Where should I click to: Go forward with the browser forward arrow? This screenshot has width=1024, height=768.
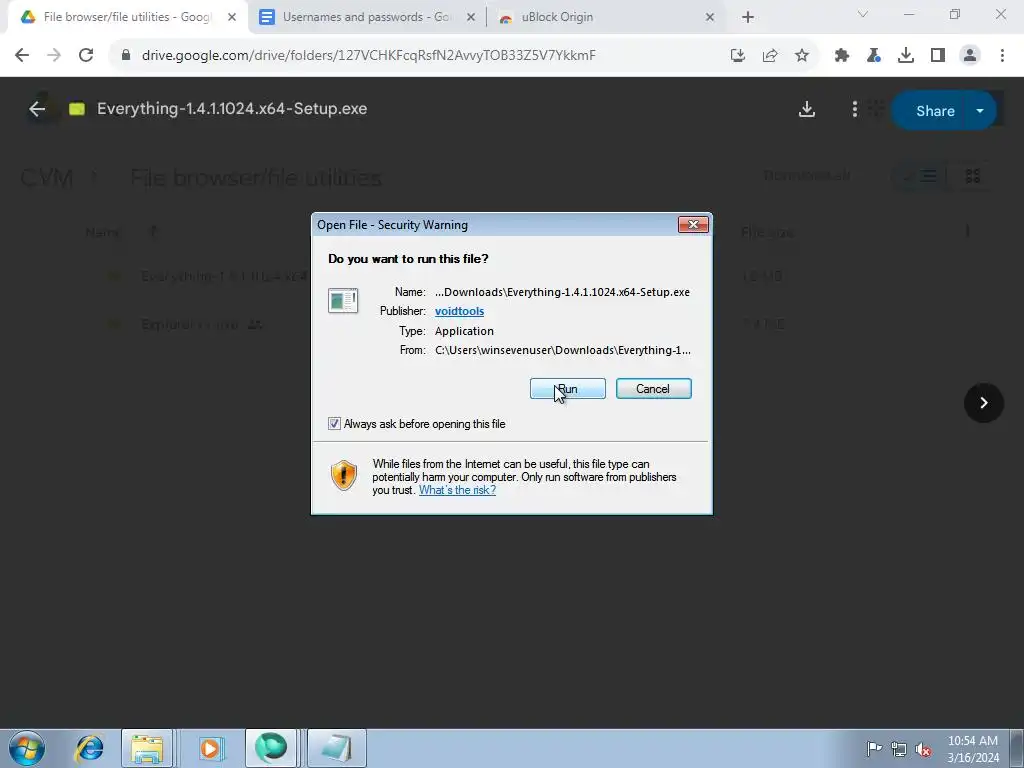coord(54,56)
